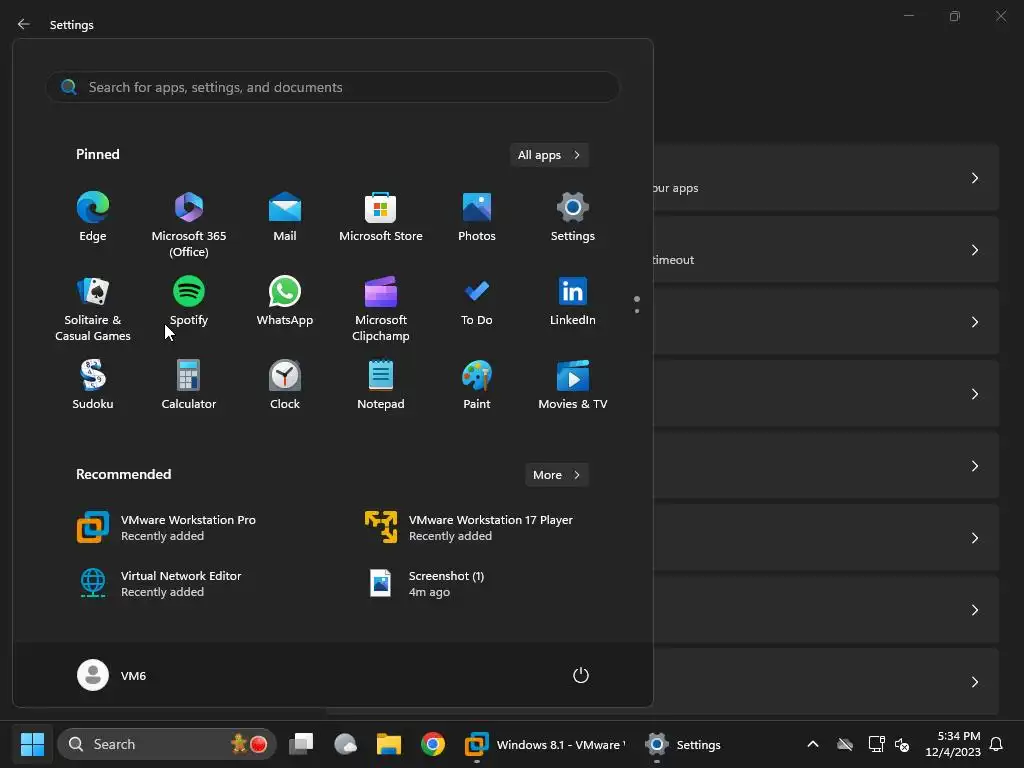1024x768 pixels.
Task: Switch to Settings taskbar window
Action: [x=683, y=744]
